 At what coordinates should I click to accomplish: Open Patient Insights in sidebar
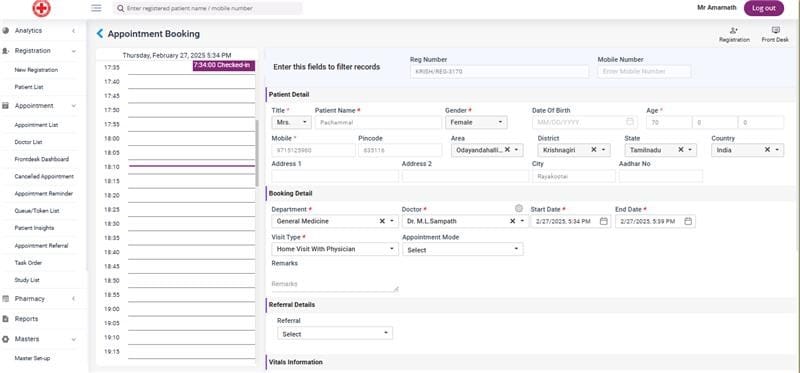(x=34, y=228)
